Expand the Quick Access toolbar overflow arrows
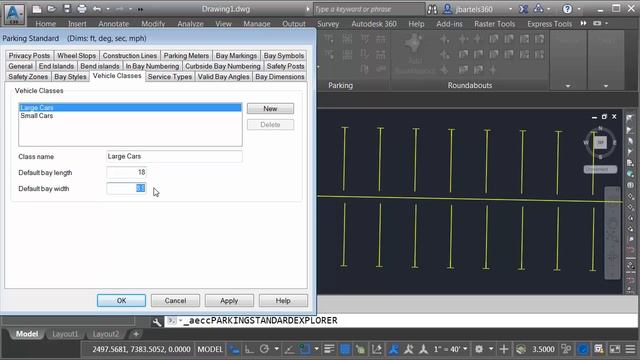 (x=140, y=9)
